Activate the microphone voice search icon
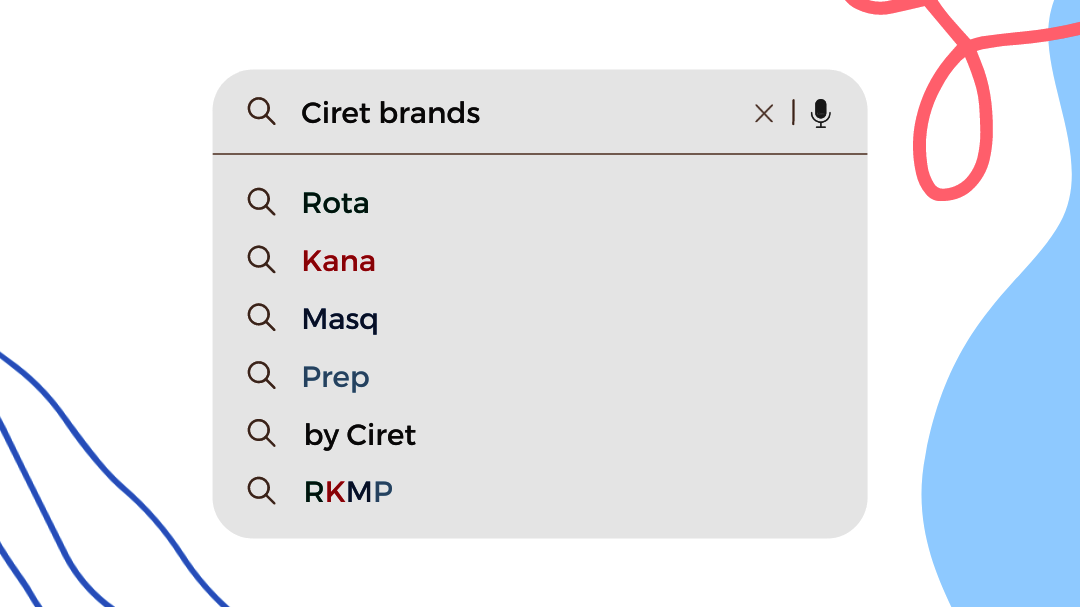Screen dimensions: 1080x607 820,113
